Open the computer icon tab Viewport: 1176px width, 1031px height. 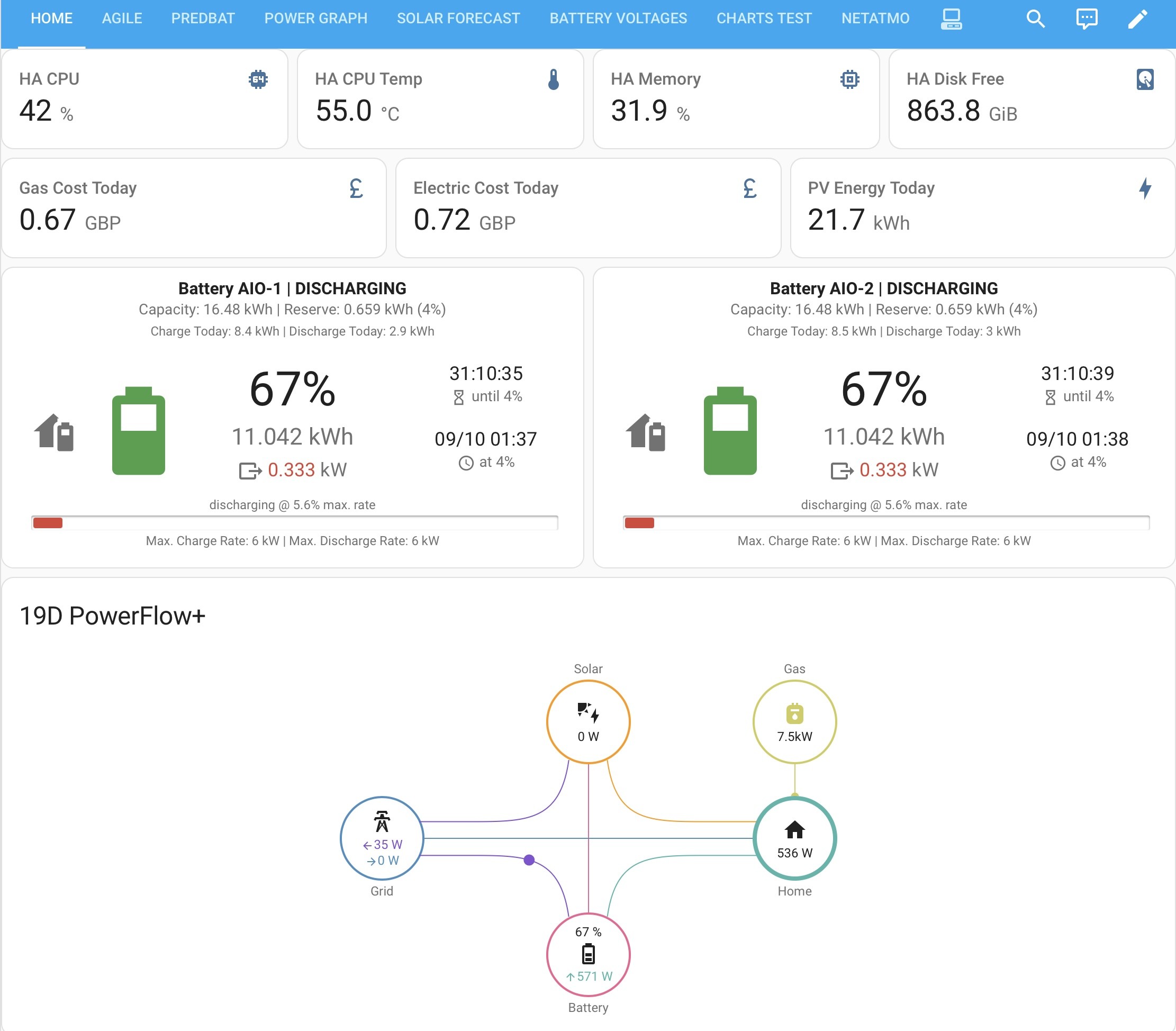[951, 19]
